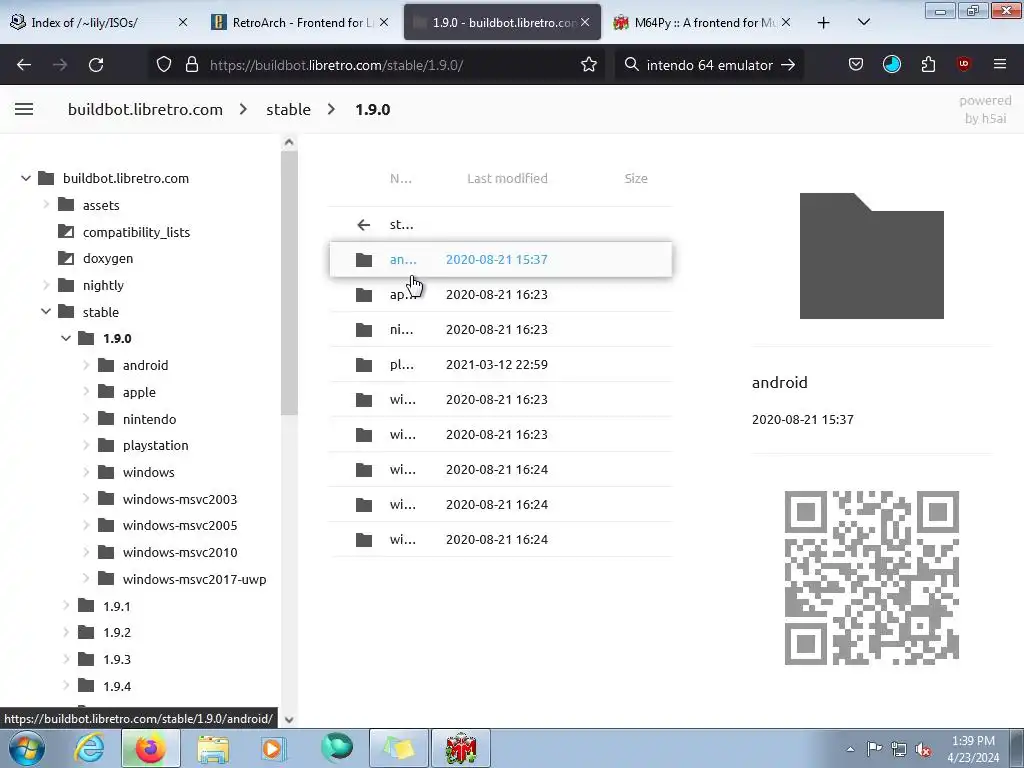
Task: Click the search box with 'intendo 64 emulator'
Action: tap(709, 65)
